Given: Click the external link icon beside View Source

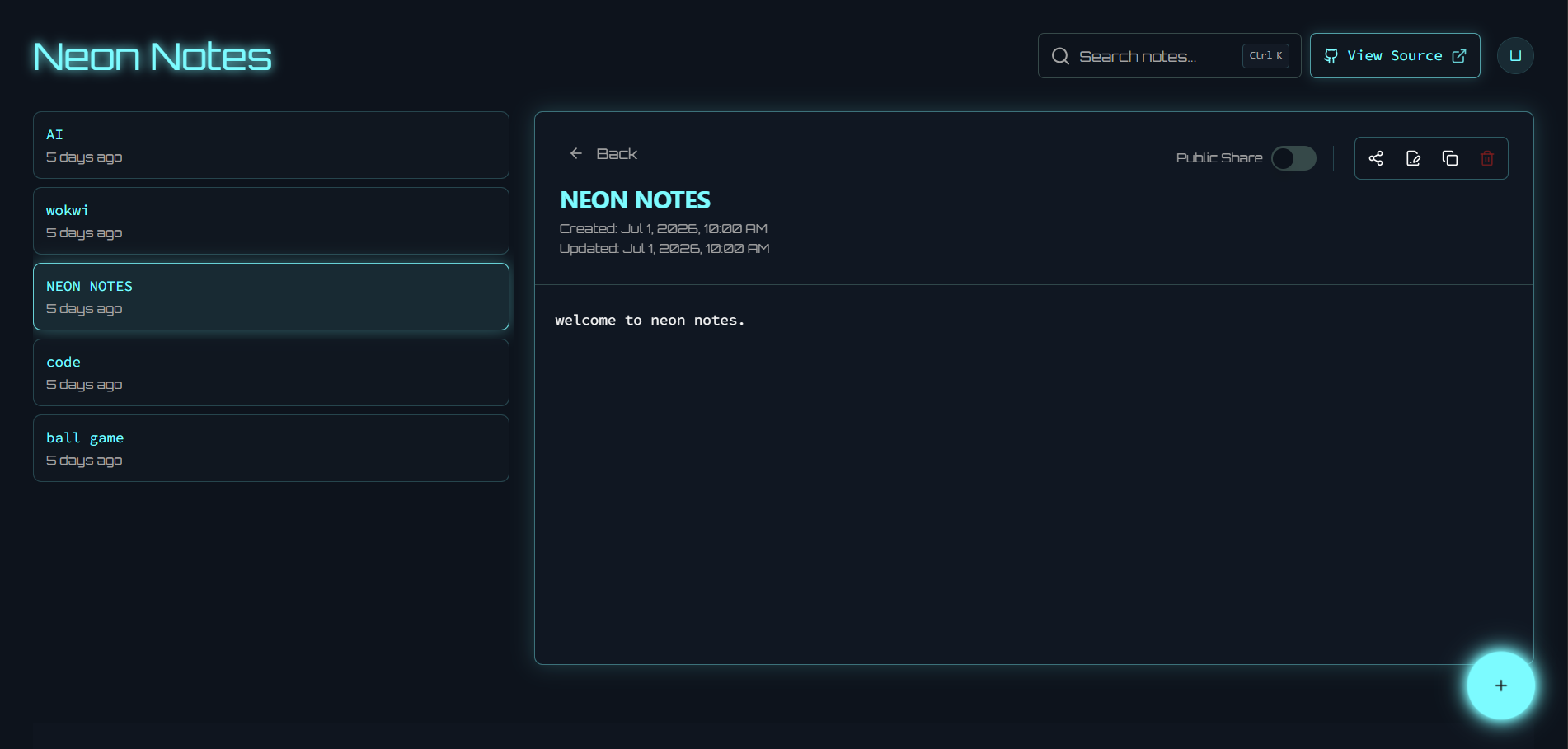Looking at the screenshot, I should (x=1459, y=56).
